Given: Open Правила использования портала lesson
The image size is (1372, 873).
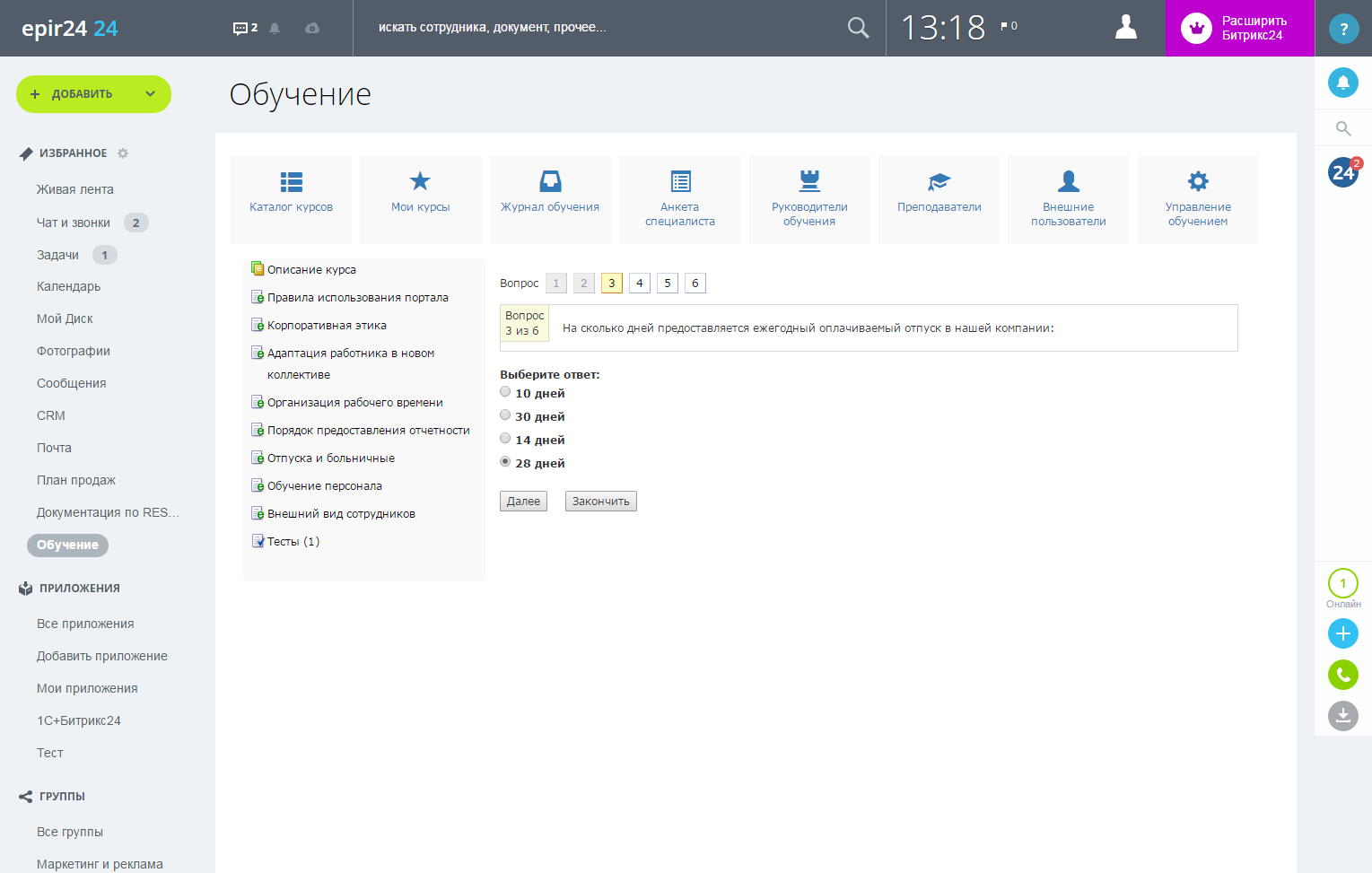Looking at the screenshot, I should click(358, 297).
